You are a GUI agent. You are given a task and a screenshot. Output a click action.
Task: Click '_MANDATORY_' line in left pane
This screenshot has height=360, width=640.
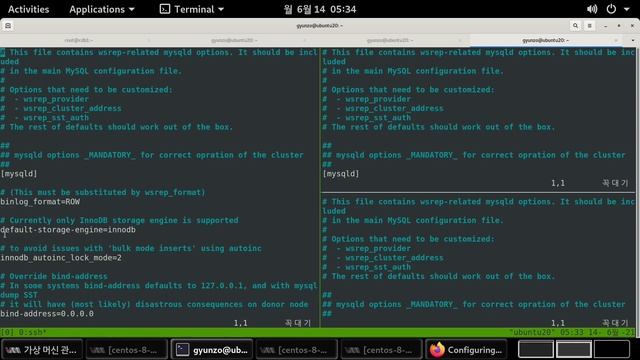coord(152,156)
